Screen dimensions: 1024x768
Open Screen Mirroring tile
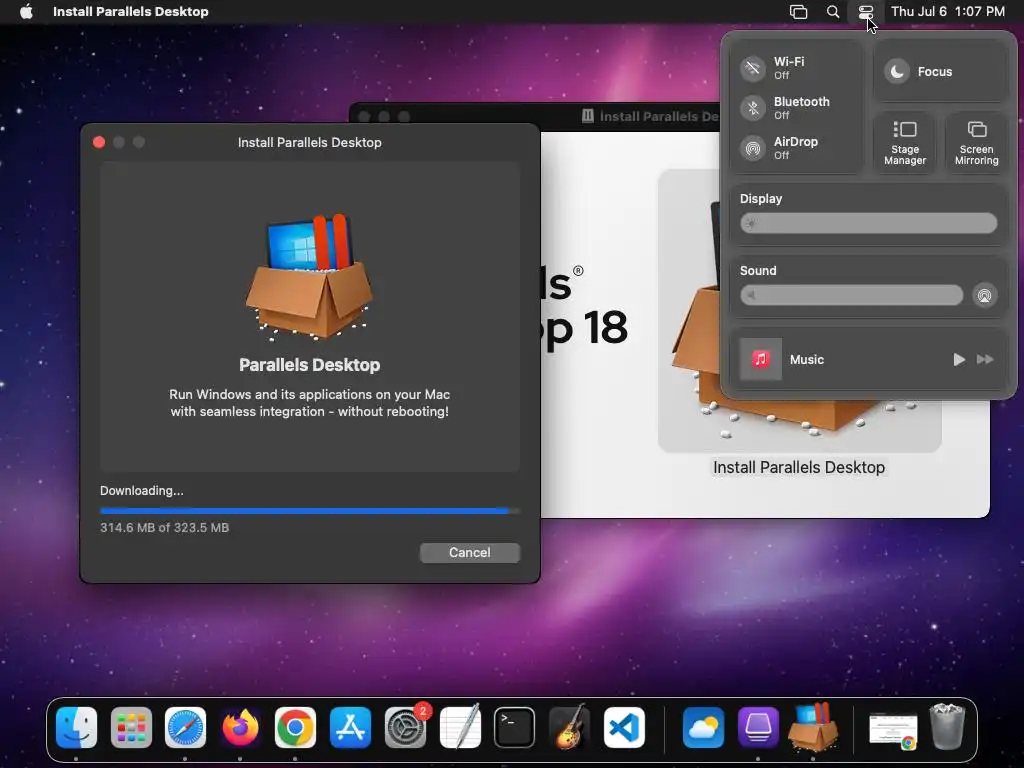point(976,143)
